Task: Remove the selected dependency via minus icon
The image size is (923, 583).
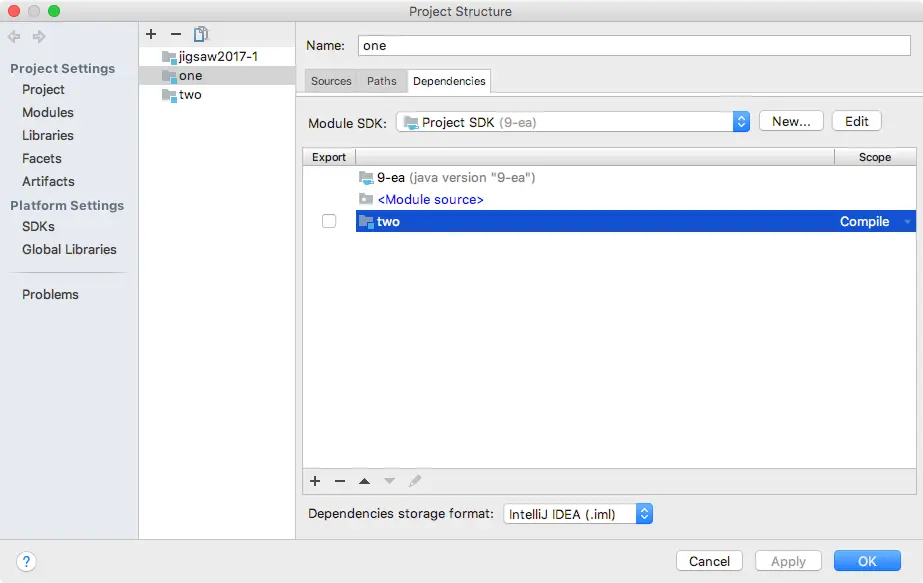Action: point(340,481)
